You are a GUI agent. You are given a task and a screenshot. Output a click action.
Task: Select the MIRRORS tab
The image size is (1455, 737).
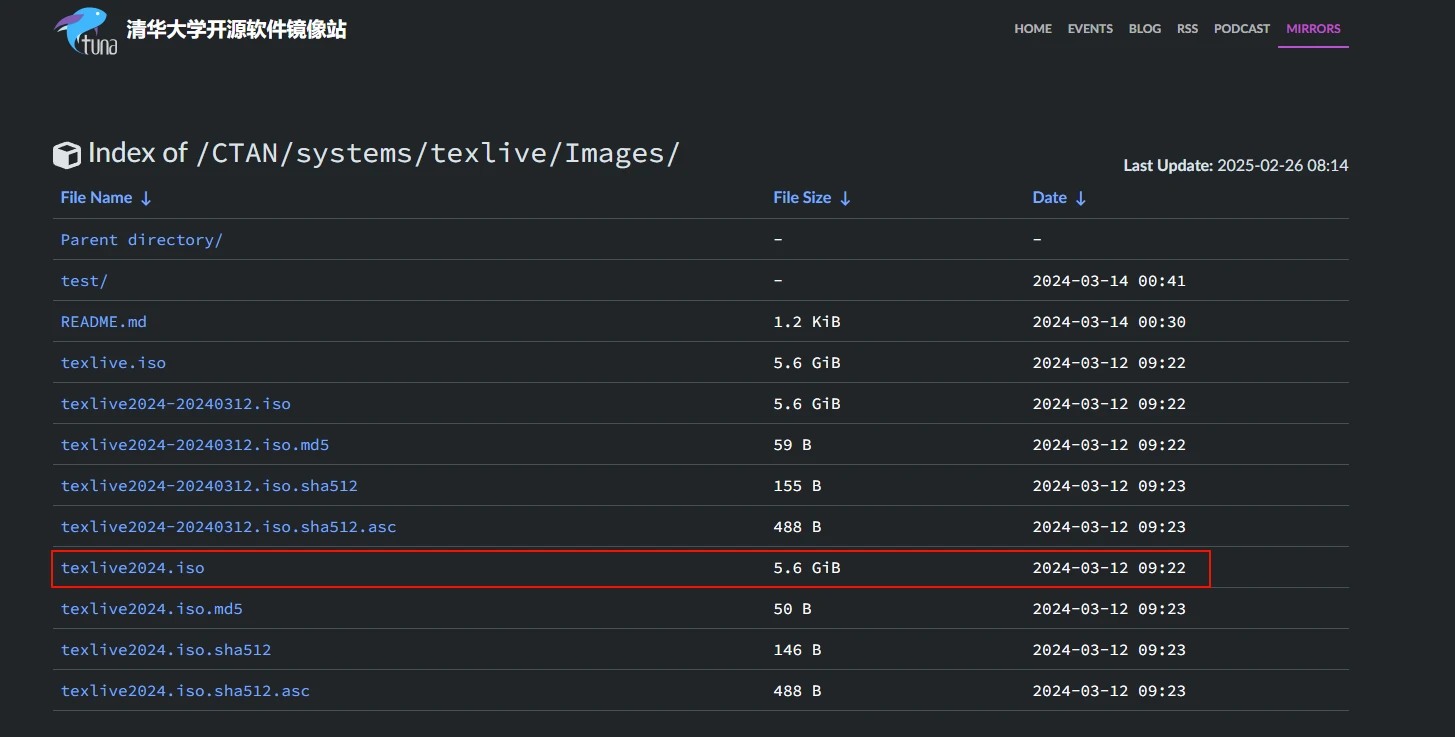[1313, 29]
